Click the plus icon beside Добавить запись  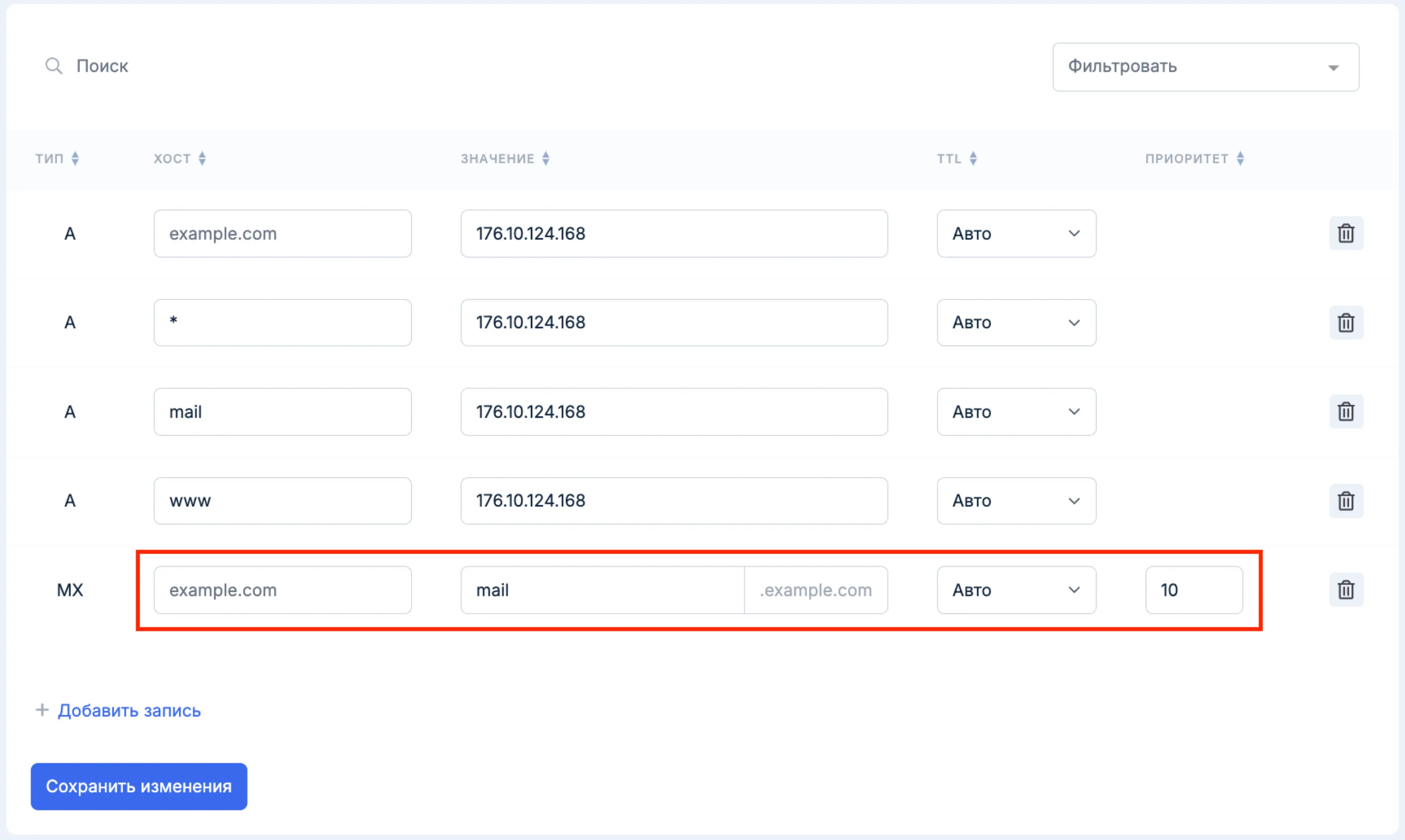click(42, 710)
